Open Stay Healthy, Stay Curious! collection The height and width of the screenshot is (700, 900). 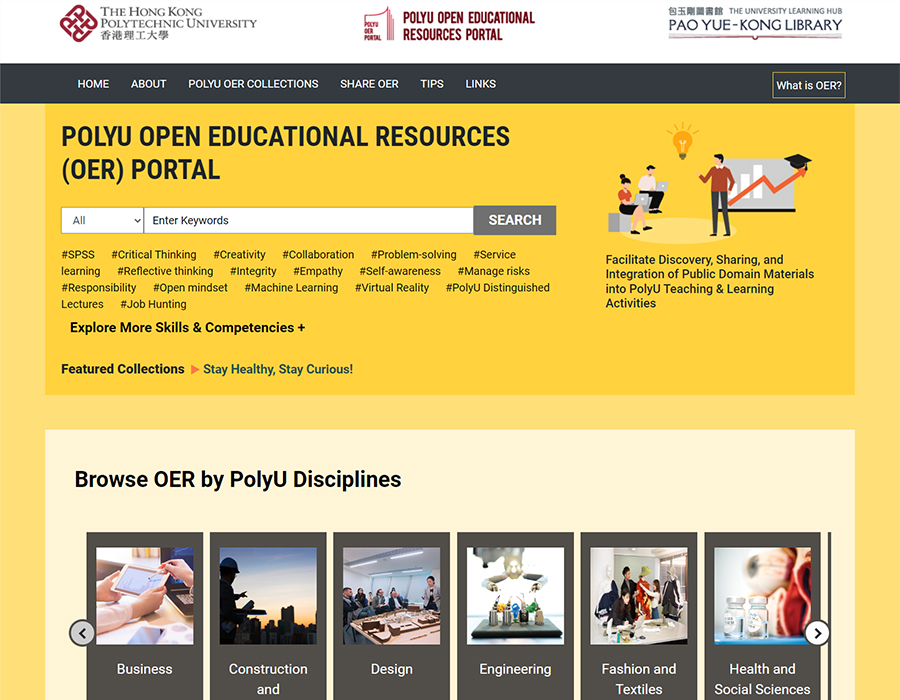[278, 370]
